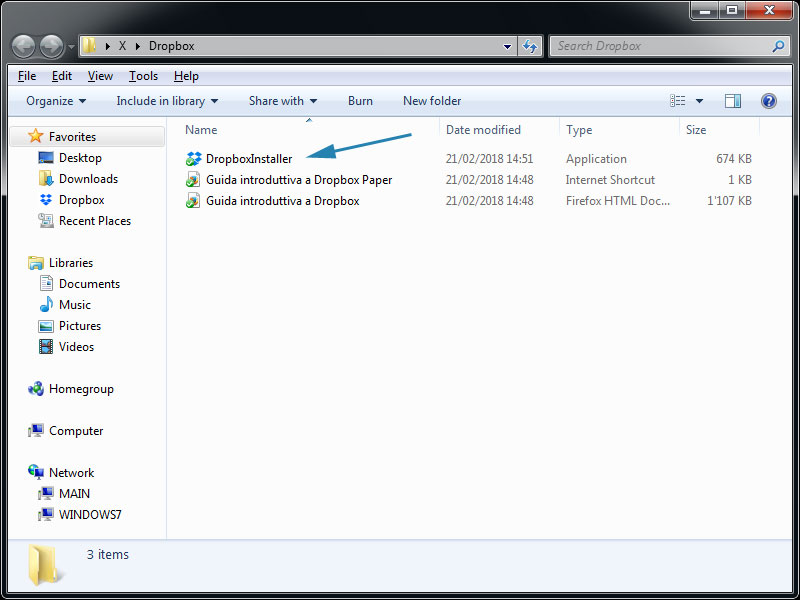This screenshot has height=600, width=800.
Task: Click the Libraries icon in navigation pane
Action: pos(36,263)
